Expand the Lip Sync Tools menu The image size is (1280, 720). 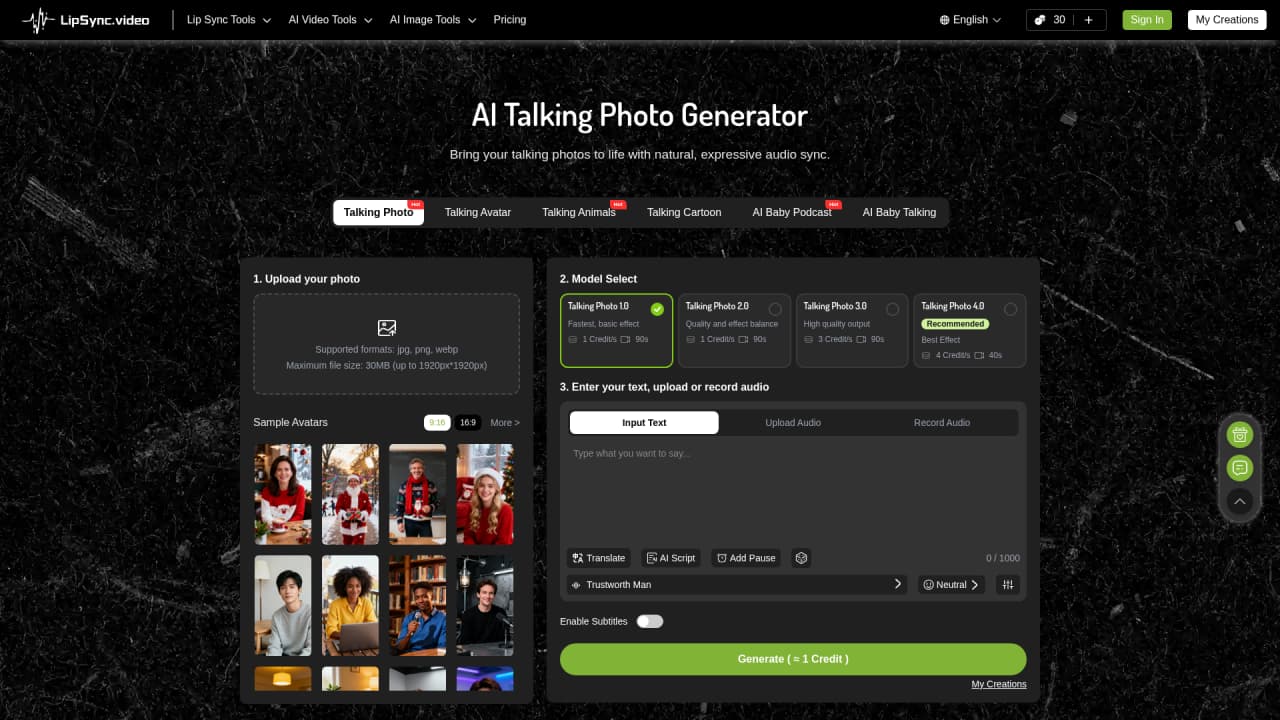[229, 20]
